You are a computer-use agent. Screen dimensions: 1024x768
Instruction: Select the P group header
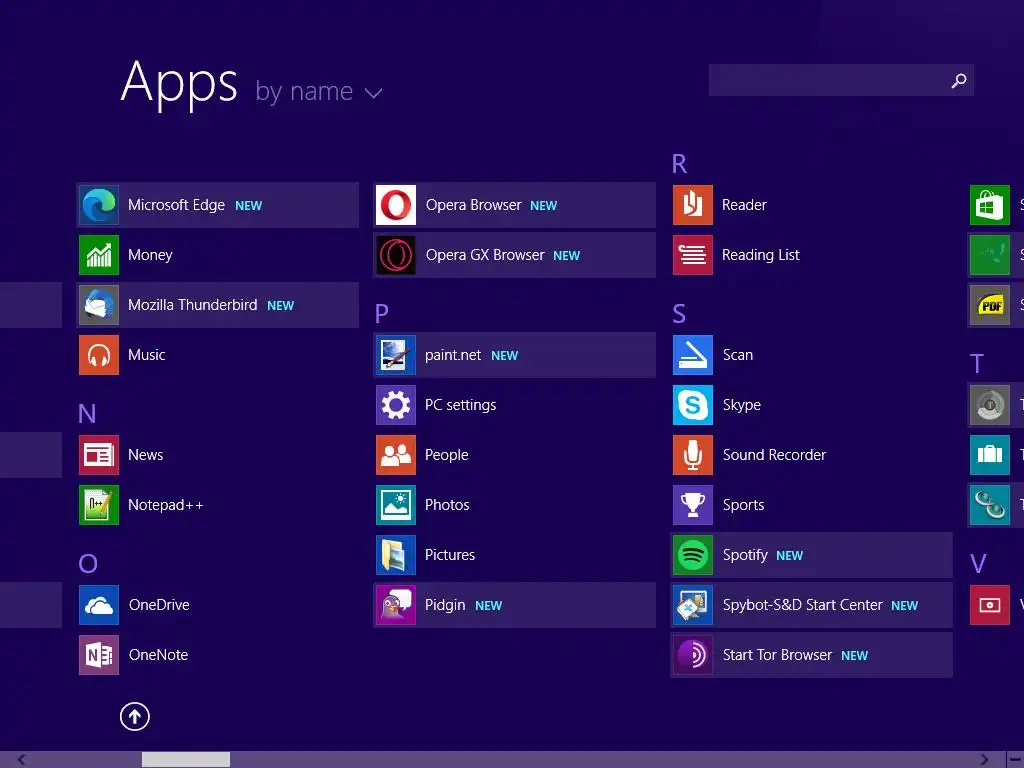[381, 313]
